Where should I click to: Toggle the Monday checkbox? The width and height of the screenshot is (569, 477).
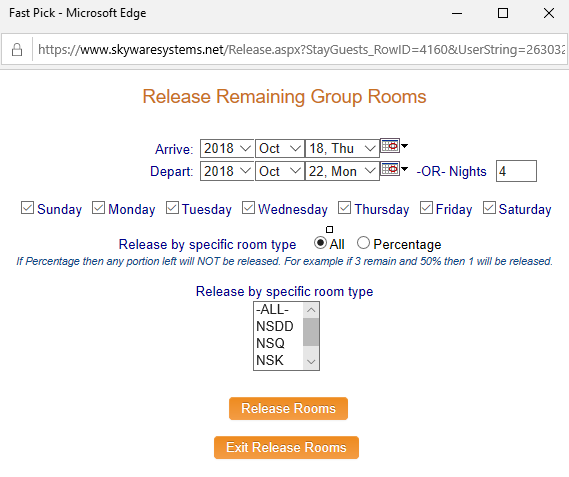[x=98, y=208]
